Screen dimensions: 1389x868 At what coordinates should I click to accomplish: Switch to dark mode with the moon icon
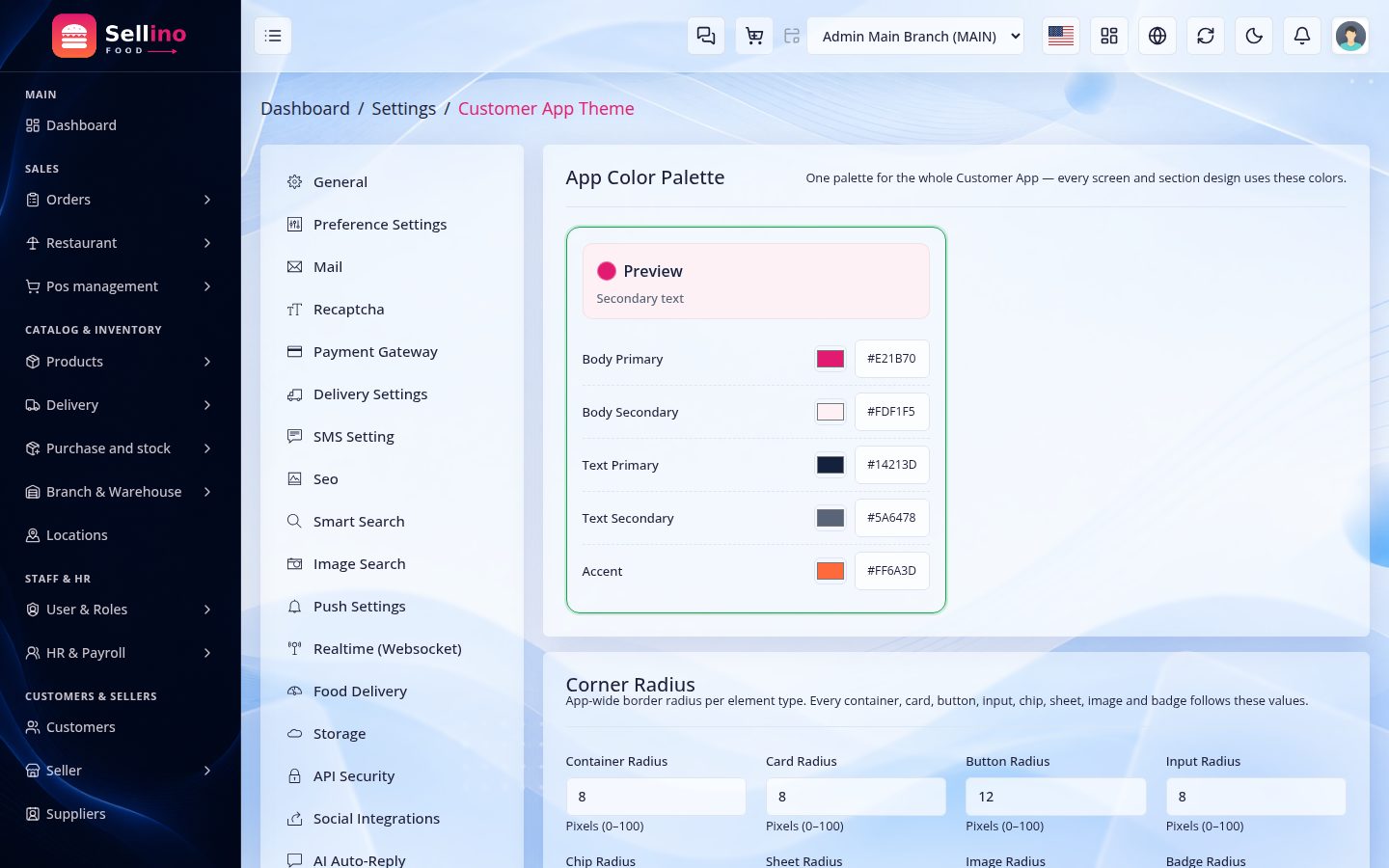coord(1254,36)
